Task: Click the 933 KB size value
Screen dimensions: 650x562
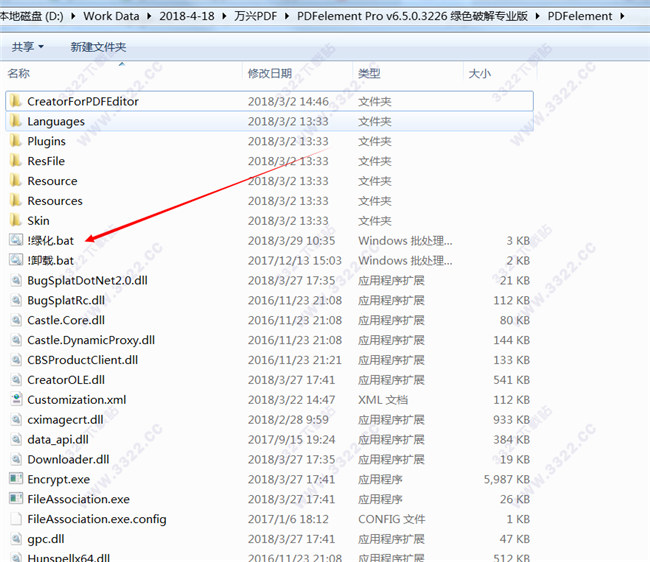Action: point(512,419)
